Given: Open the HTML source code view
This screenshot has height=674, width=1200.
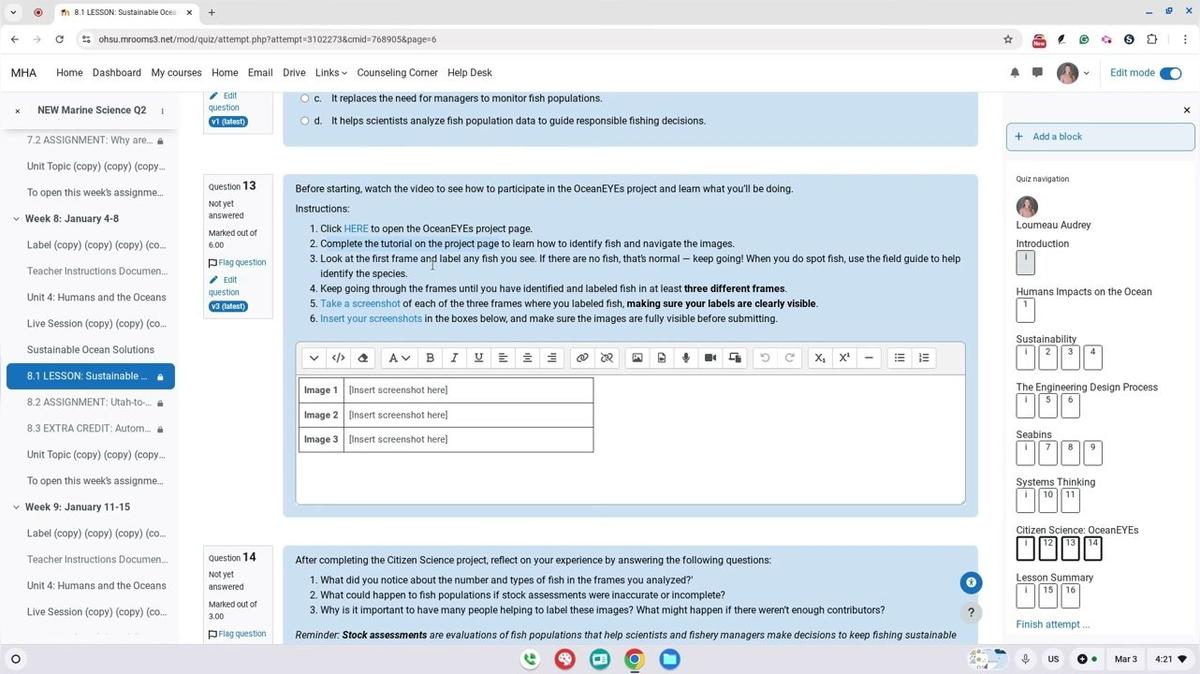Looking at the screenshot, I should pos(338,358).
